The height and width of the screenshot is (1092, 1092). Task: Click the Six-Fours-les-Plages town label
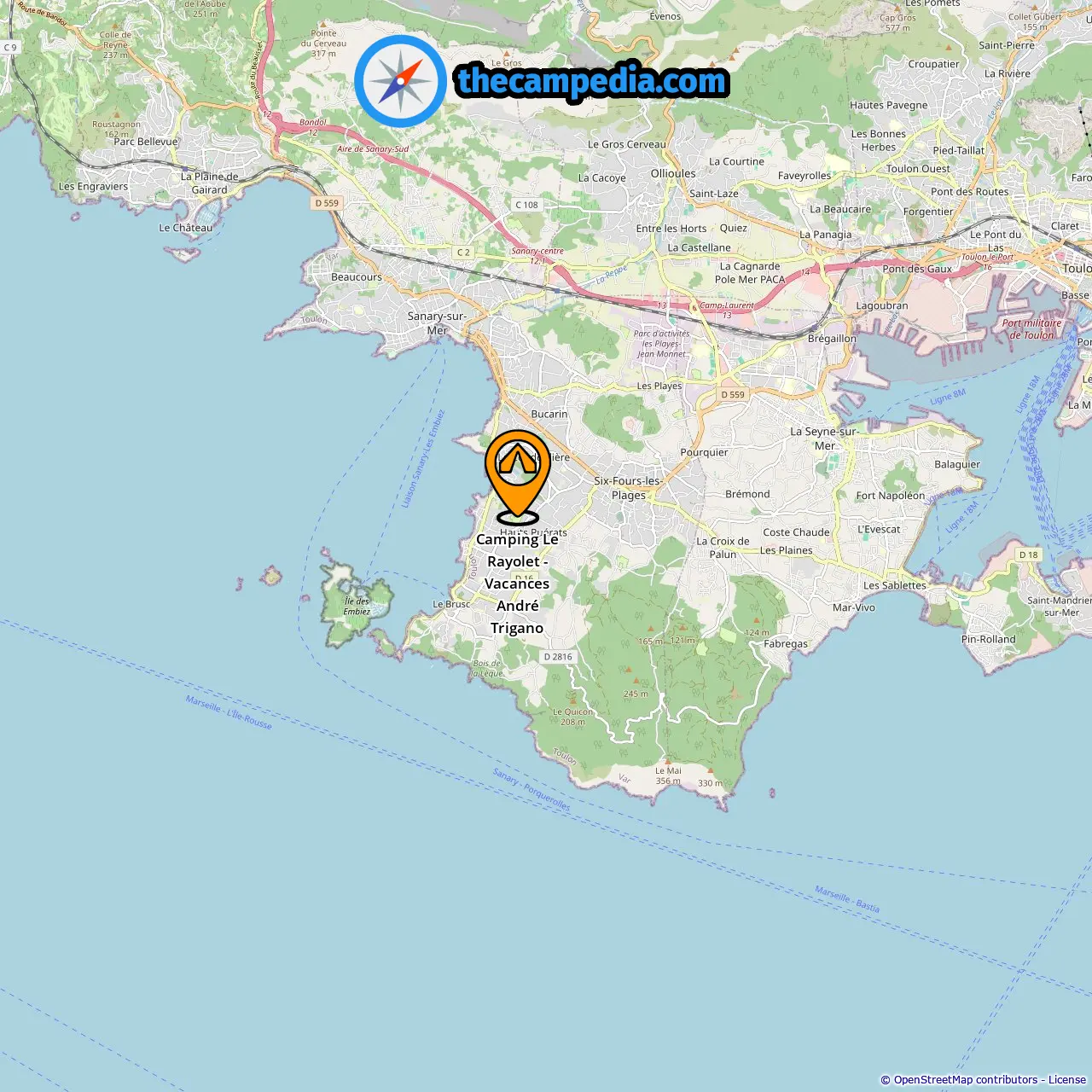629,488
